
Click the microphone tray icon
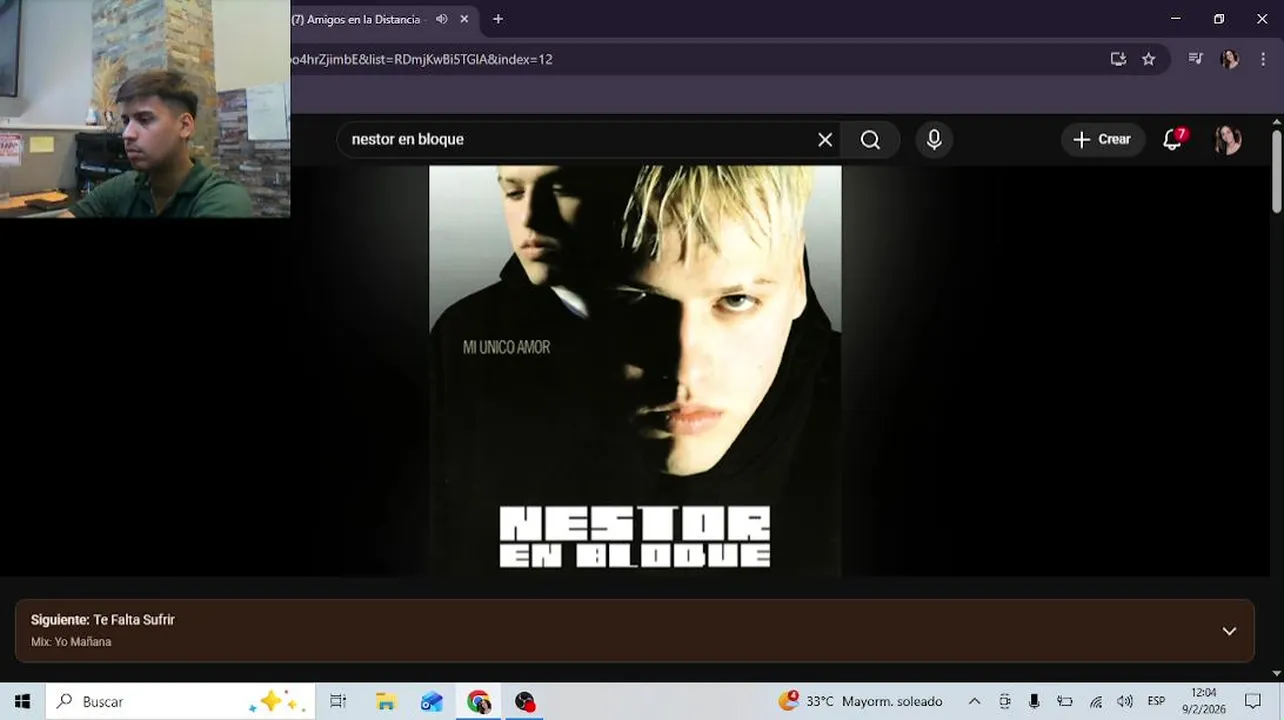(x=1034, y=701)
